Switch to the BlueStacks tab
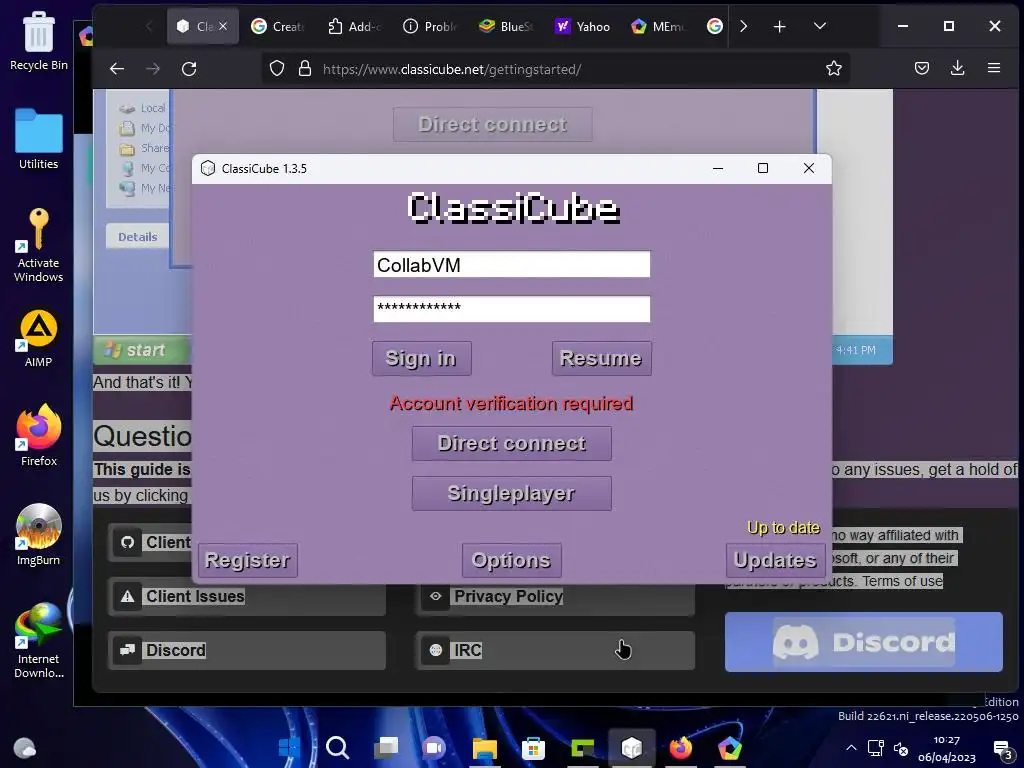Screen dimensions: 1024x768 point(507,27)
